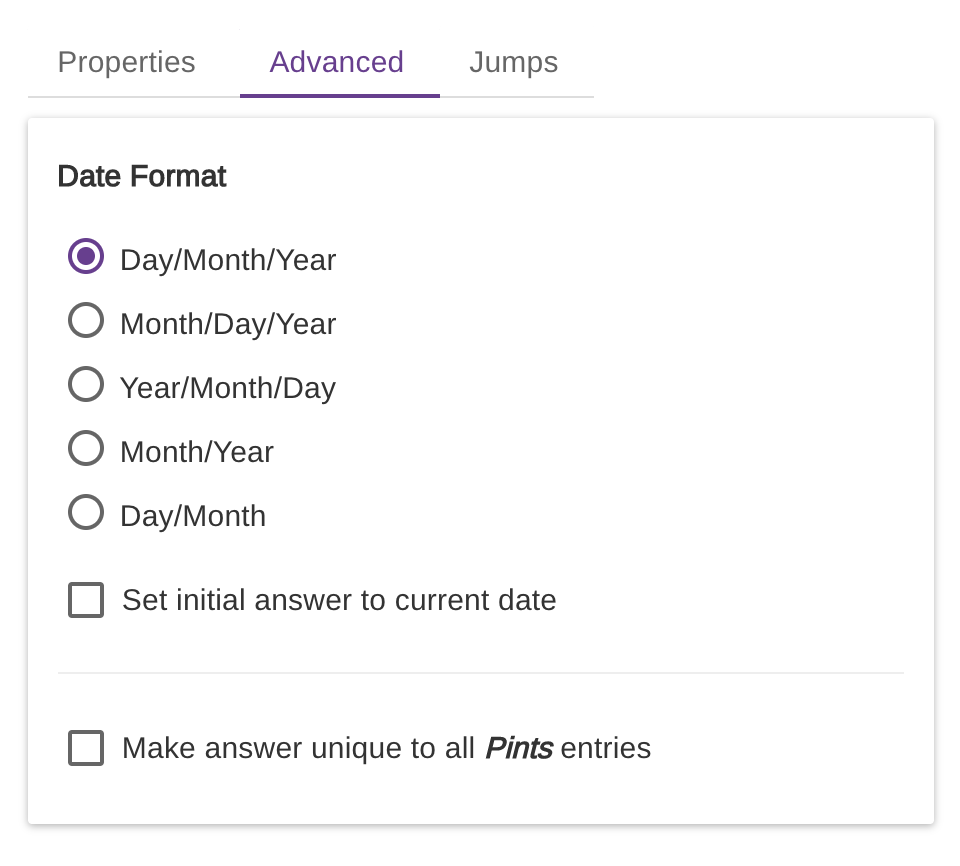Enable the initial answer current date checkbox

coord(86,600)
